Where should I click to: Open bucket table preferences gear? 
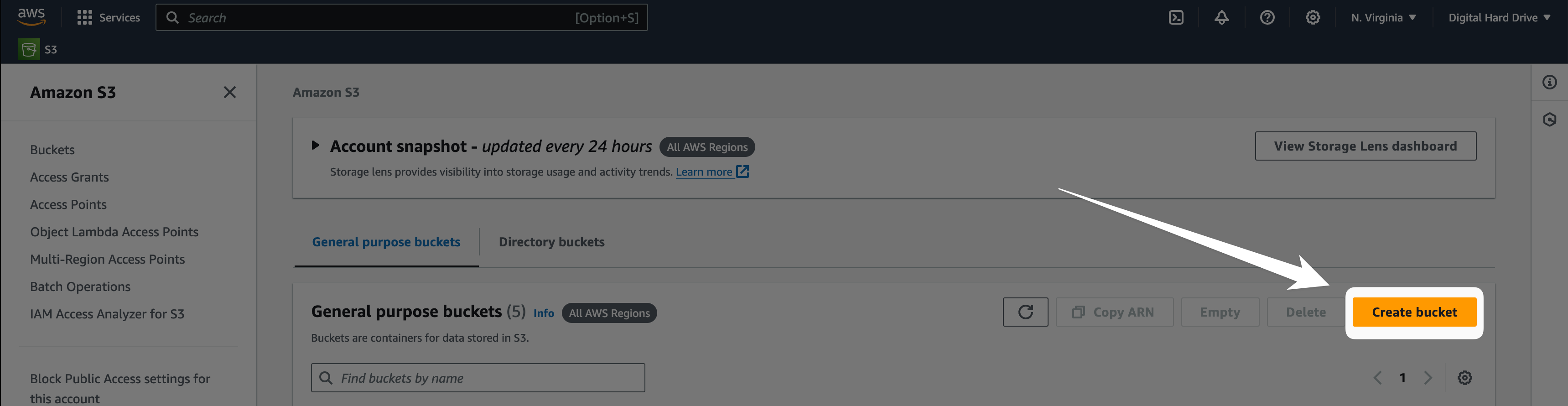pyautogui.click(x=1464, y=378)
